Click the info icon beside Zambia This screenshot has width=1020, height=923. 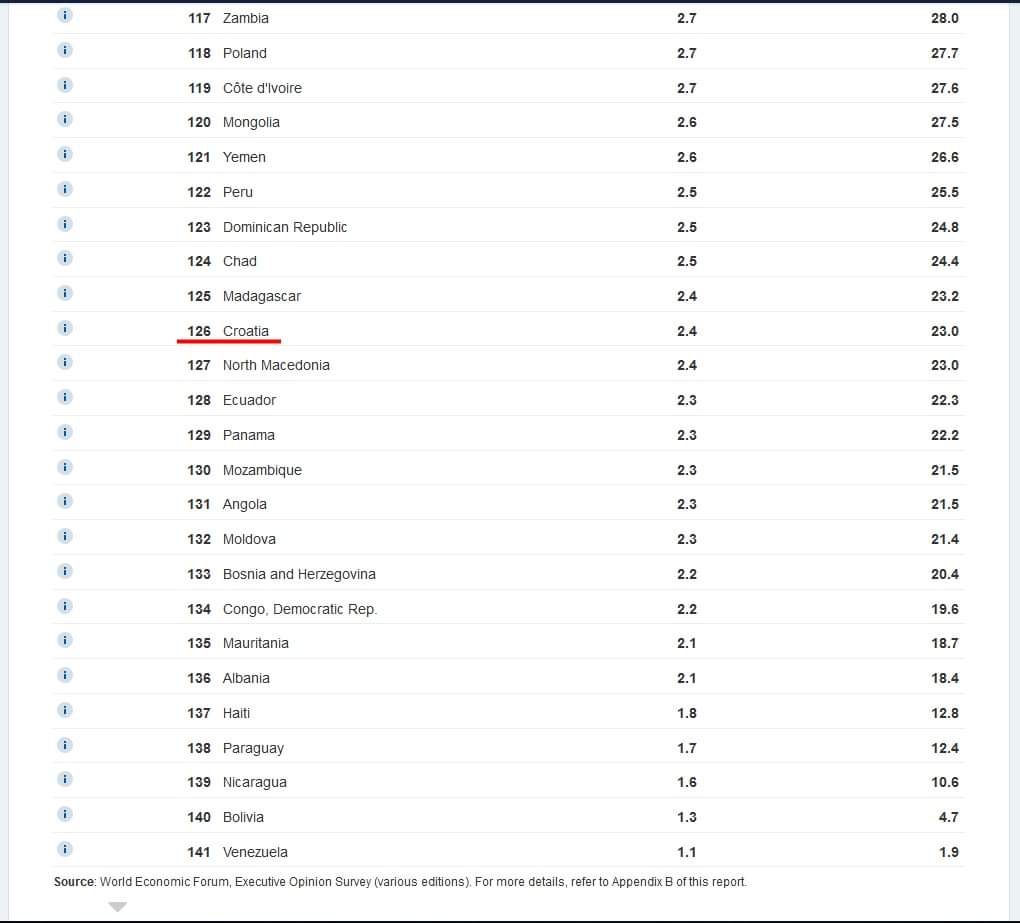(x=65, y=16)
